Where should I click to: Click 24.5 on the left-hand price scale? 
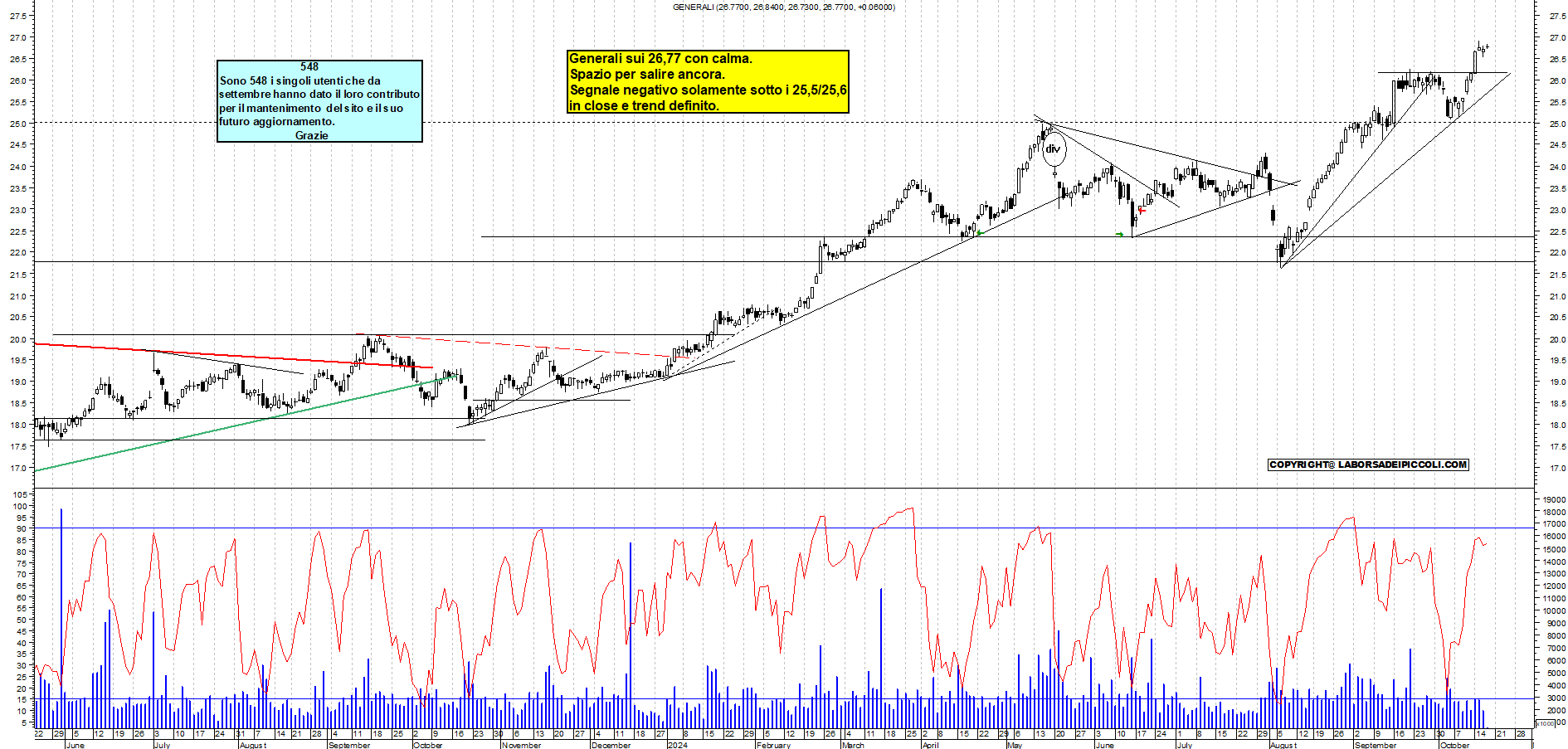(x=18, y=144)
